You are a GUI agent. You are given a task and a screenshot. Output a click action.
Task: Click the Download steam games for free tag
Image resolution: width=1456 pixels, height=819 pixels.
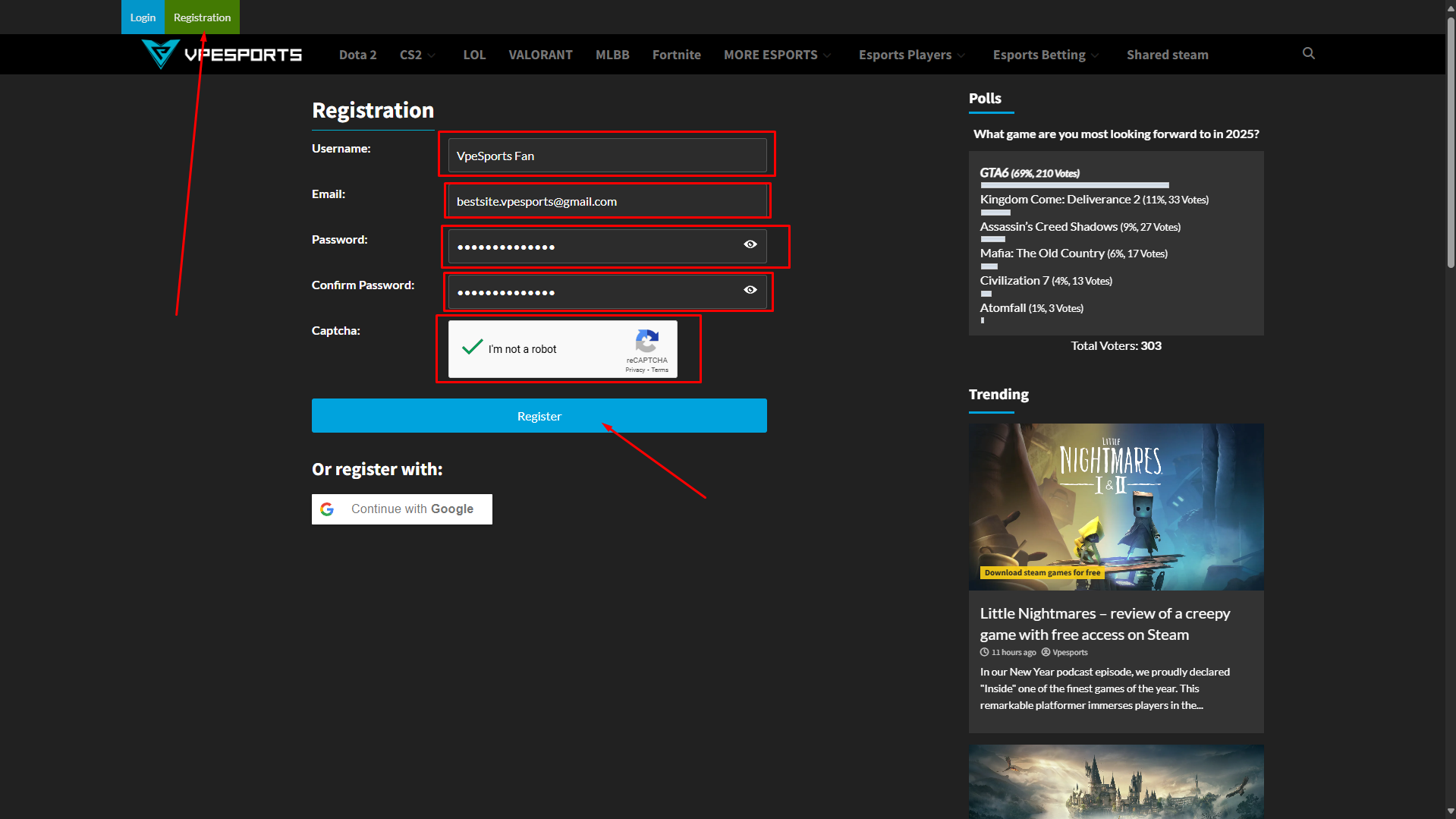[x=1042, y=573]
